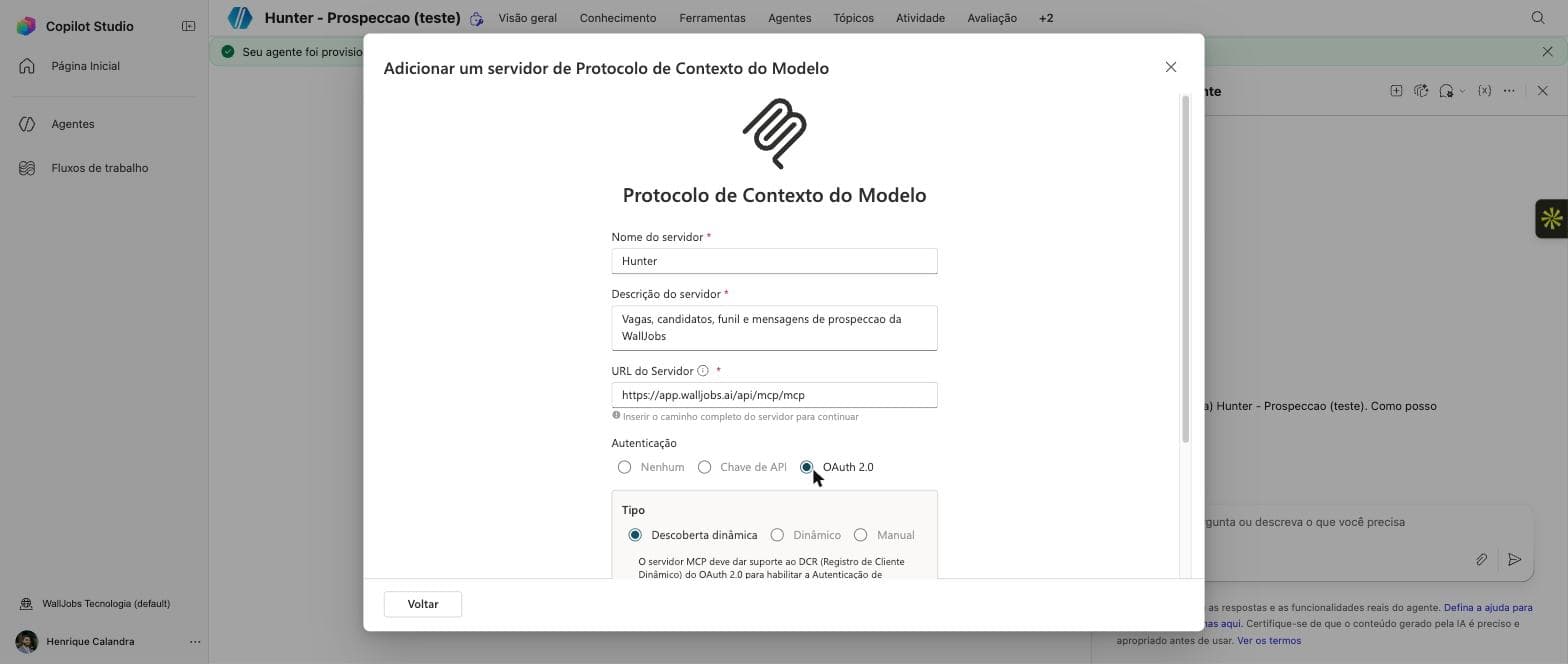
Task: Click Henrique Calandra profile avatar
Action: (27, 642)
